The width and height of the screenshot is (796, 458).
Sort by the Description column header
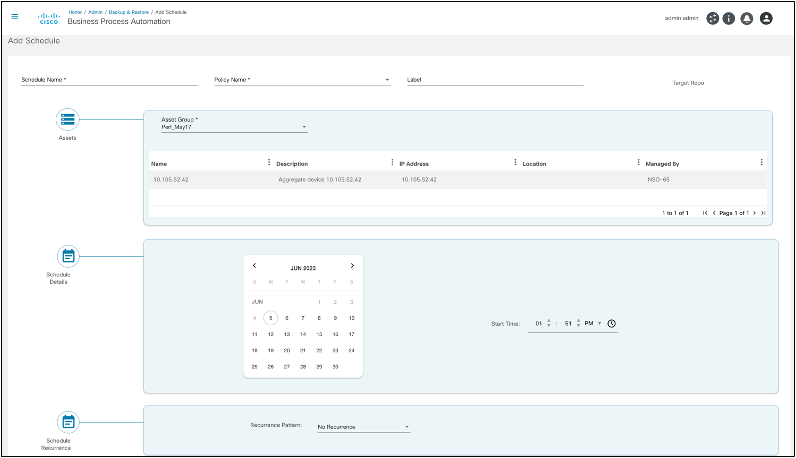(292, 164)
